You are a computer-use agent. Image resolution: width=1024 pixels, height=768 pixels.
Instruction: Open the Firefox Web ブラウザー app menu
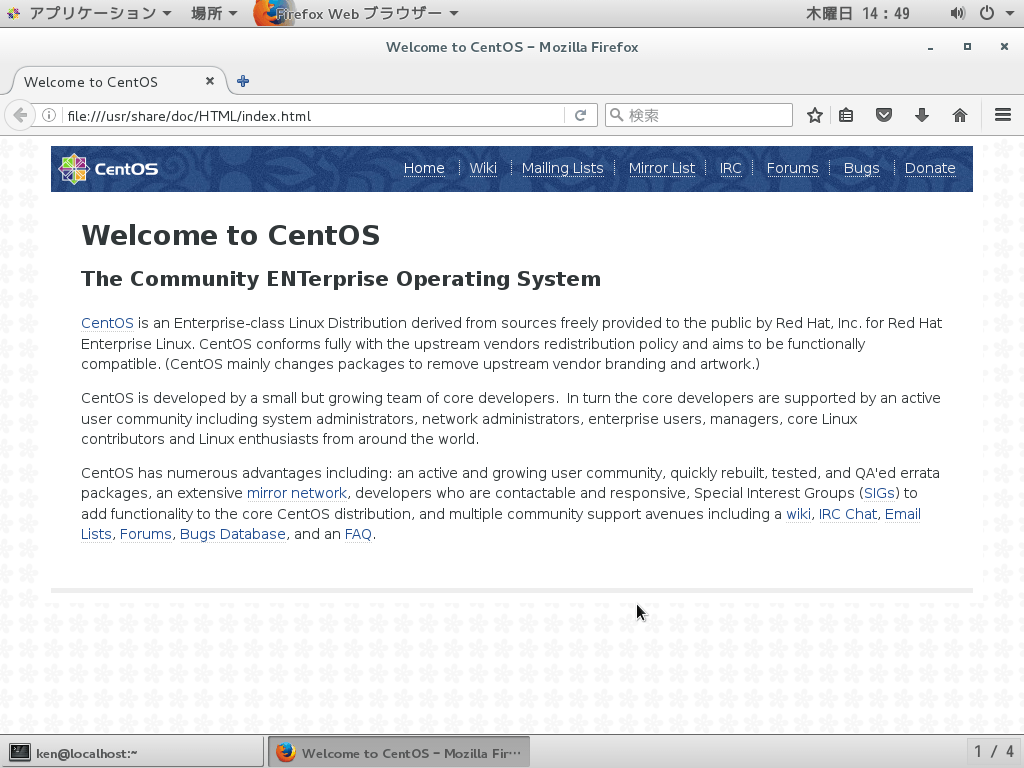(x=357, y=13)
